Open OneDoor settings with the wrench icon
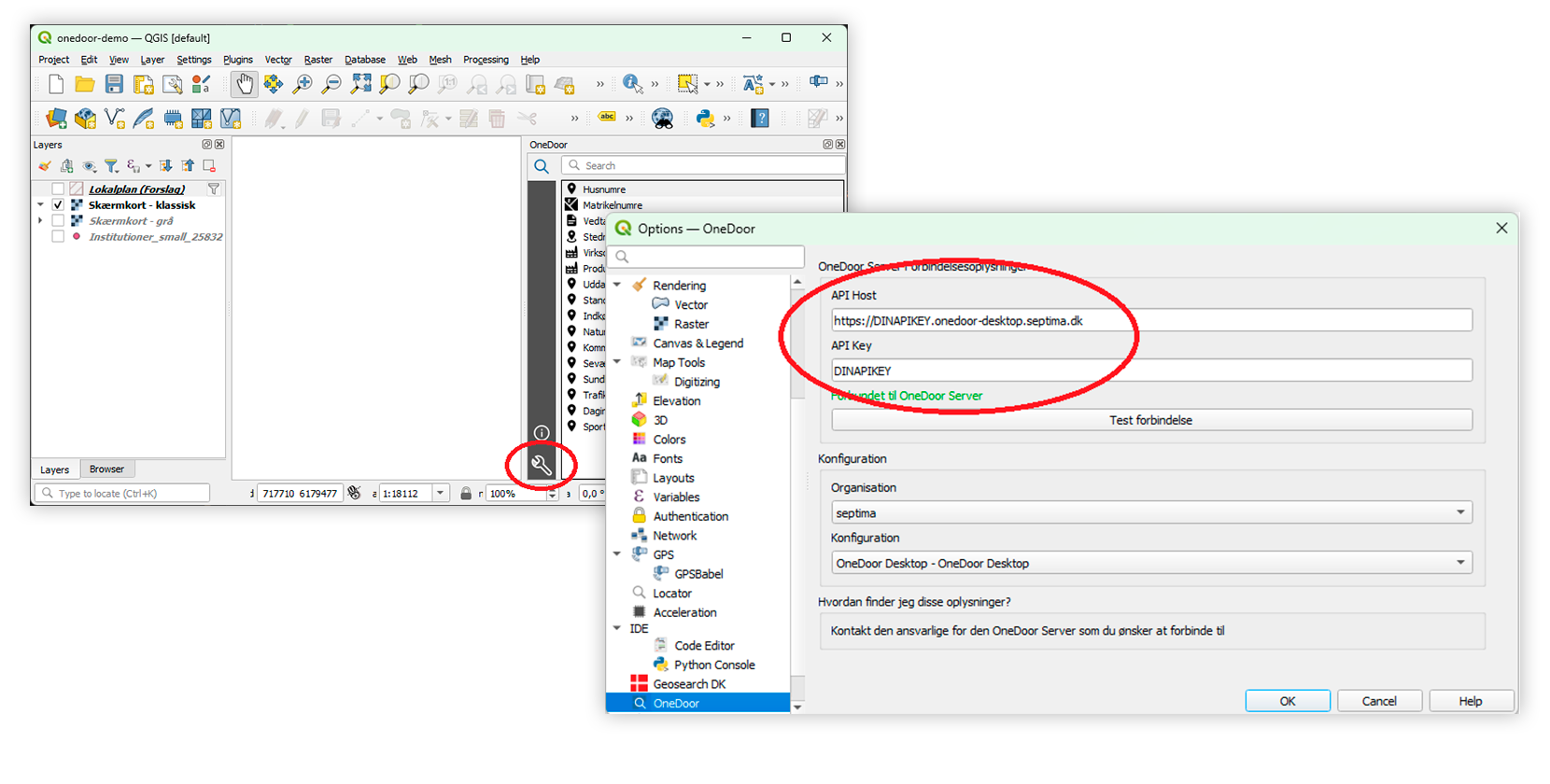Screen dimensions: 1550x784 pos(542,464)
